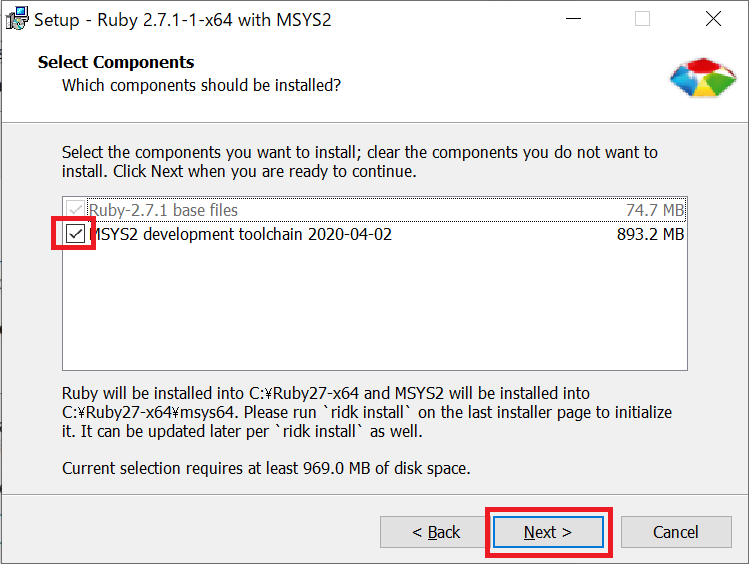749x564 pixels.
Task: Select the Ruby-2.7.1 base files label
Action: point(163,210)
